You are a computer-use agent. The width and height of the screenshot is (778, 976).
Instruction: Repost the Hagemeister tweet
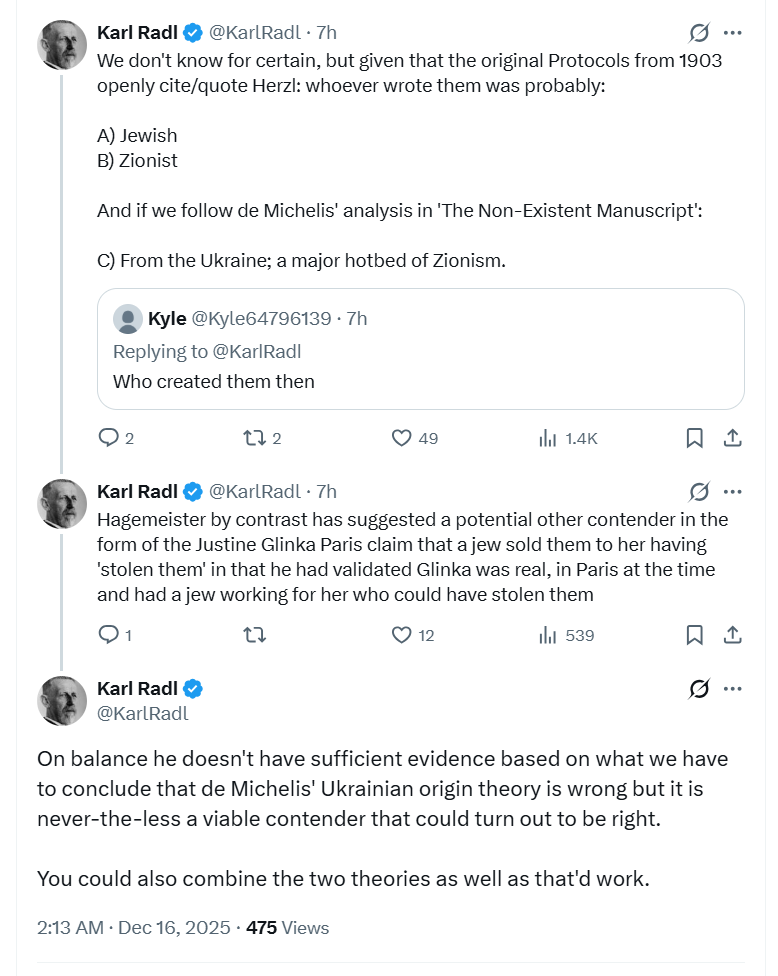(254, 635)
